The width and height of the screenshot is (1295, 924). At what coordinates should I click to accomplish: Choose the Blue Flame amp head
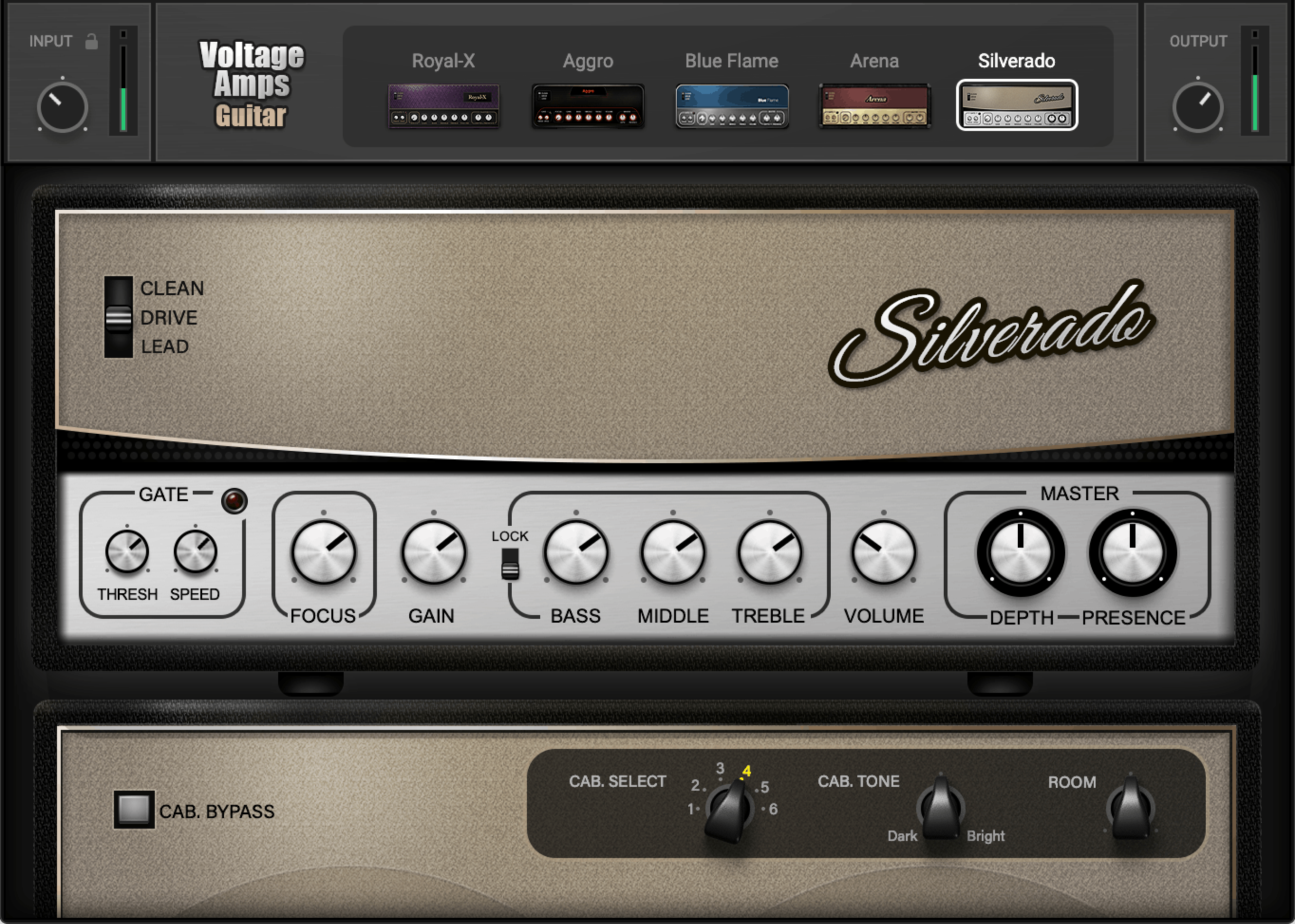click(732, 106)
